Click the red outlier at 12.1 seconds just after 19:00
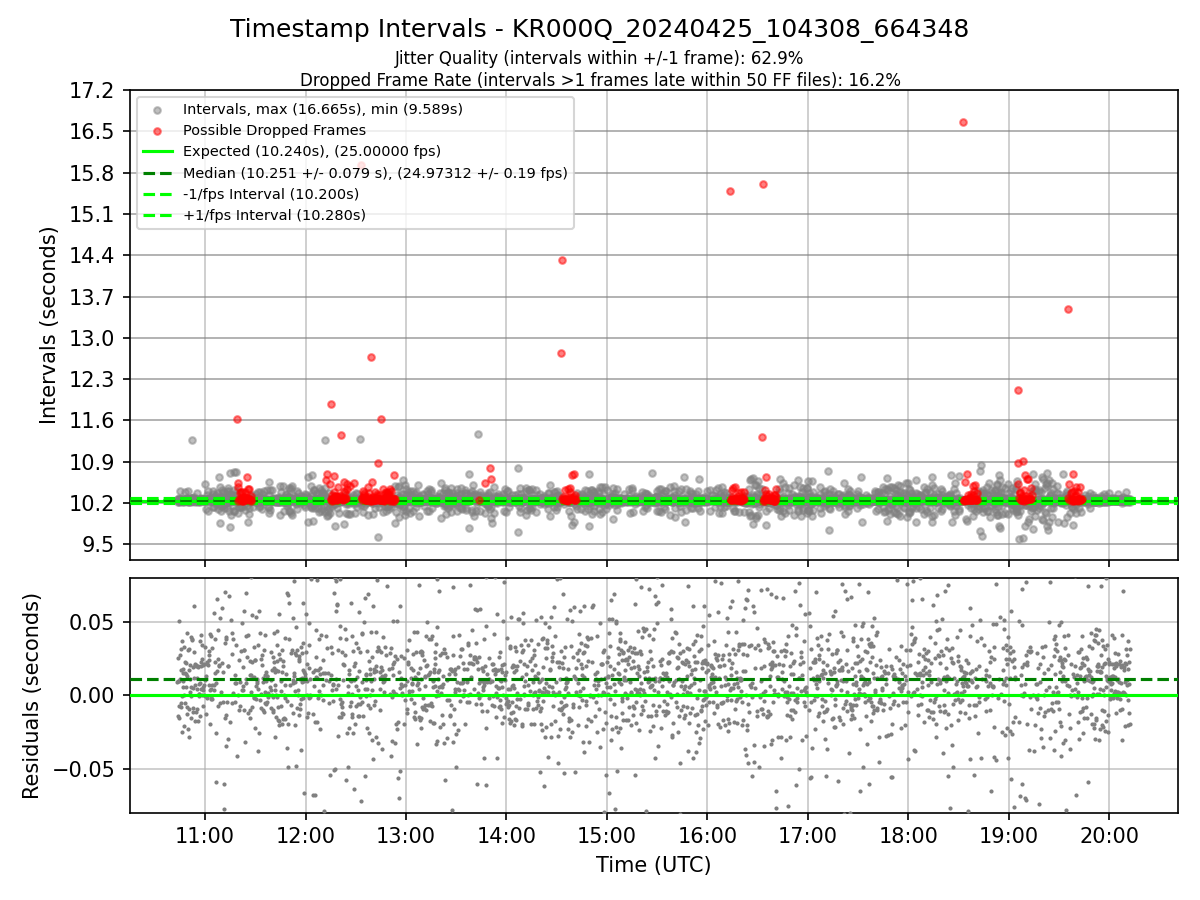Image resolution: width=1200 pixels, height=900 pixels. [1018, 390]
